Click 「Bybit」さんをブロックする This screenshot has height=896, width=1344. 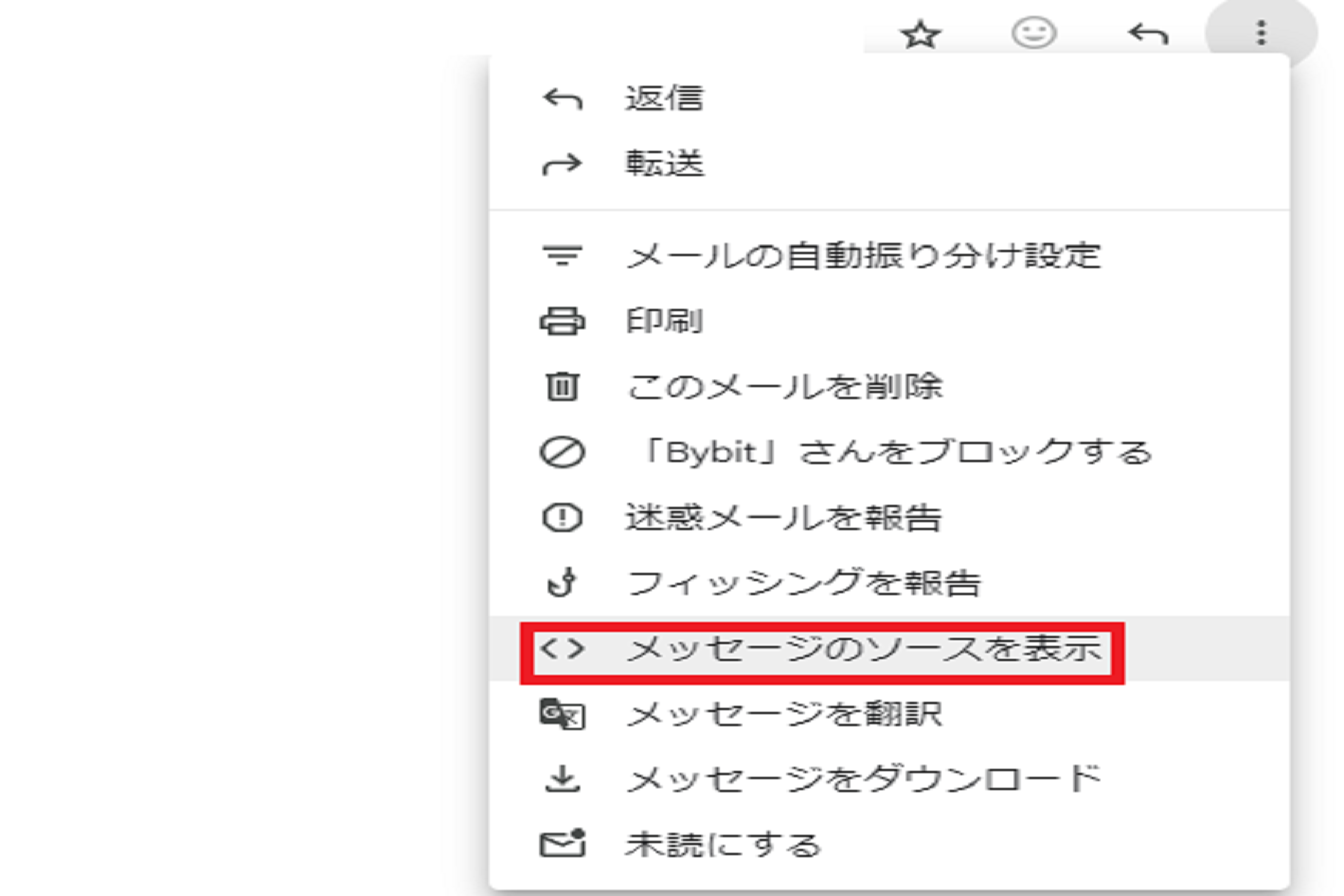click(x=889, y=452)
